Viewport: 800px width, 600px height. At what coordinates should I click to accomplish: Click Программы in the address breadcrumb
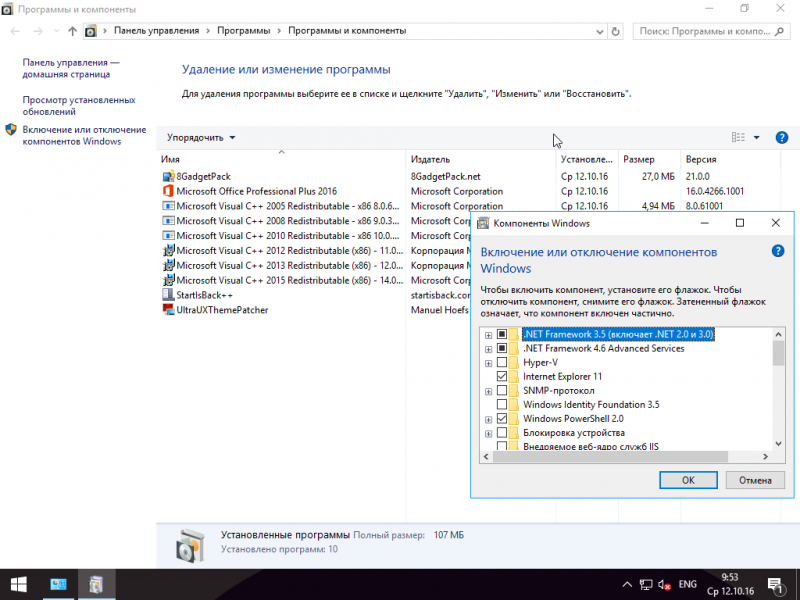coord(243,31)
